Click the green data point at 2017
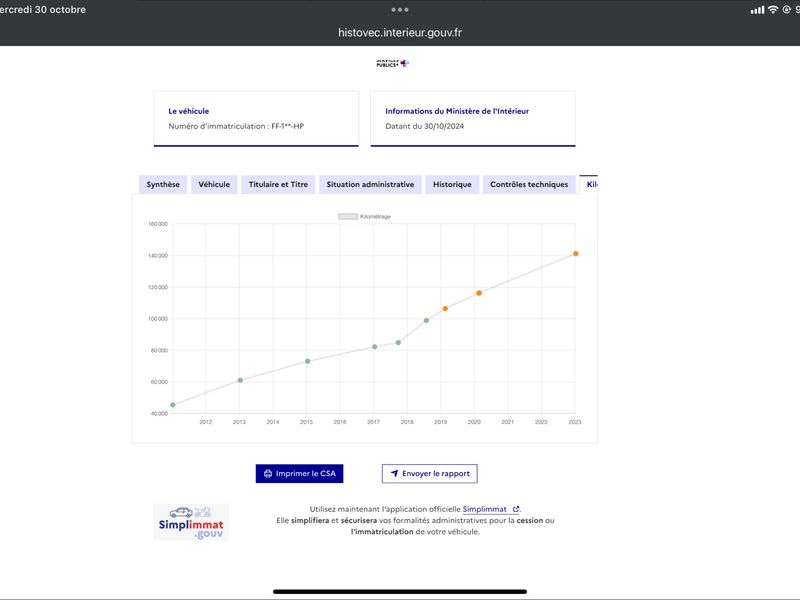This screenshot has height=600, width=800. (375, 347)
